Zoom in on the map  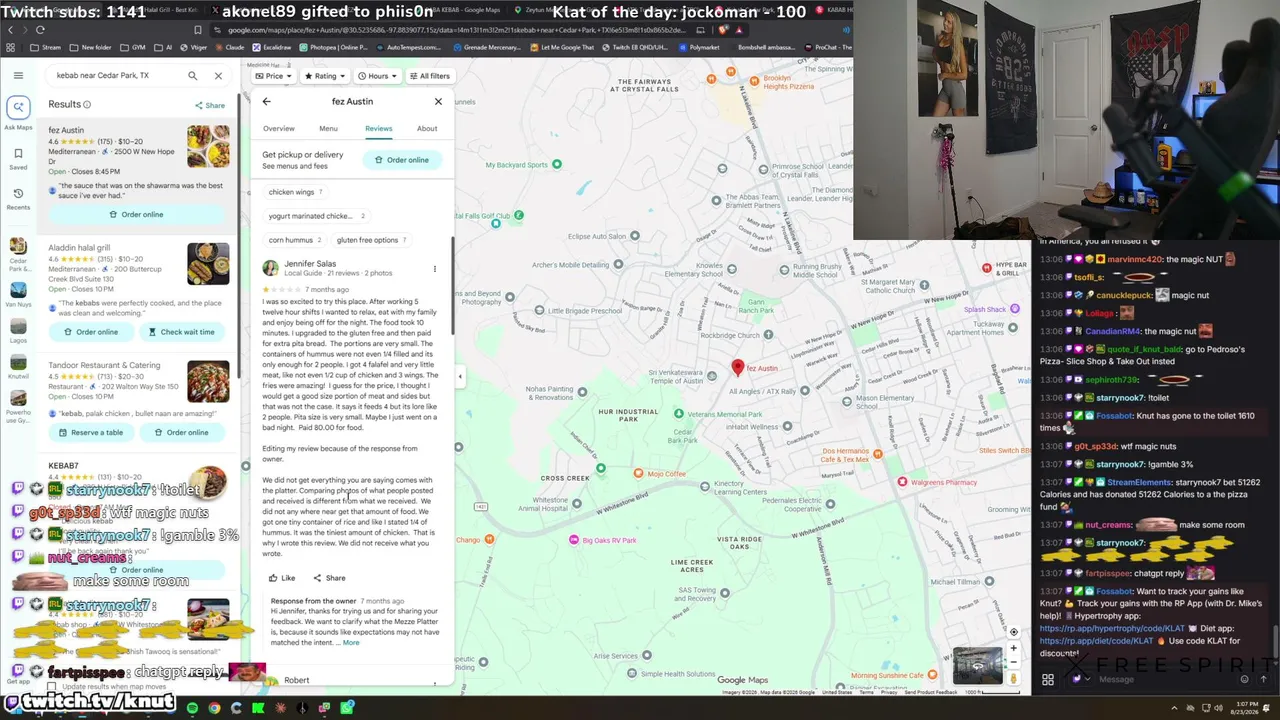(x=1013, y=648)
